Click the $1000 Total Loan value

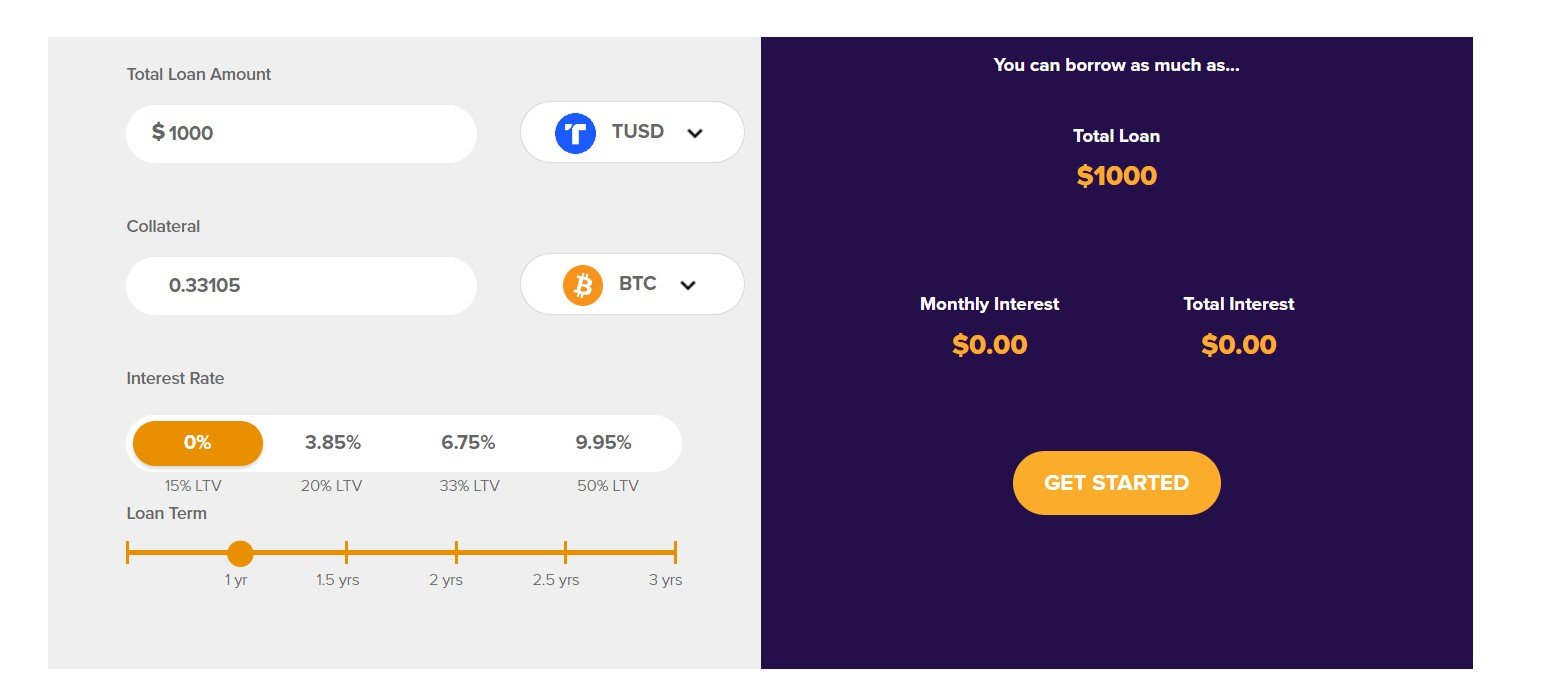(1117, 176)
